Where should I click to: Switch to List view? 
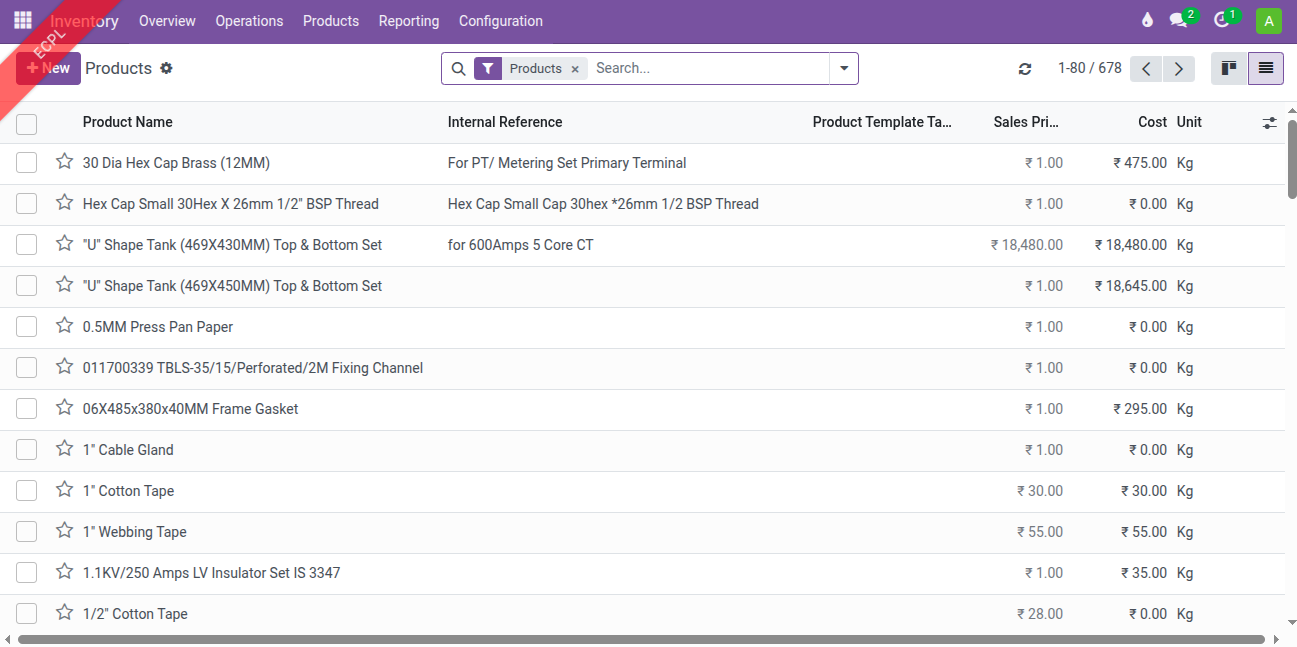pos(1266,68)
